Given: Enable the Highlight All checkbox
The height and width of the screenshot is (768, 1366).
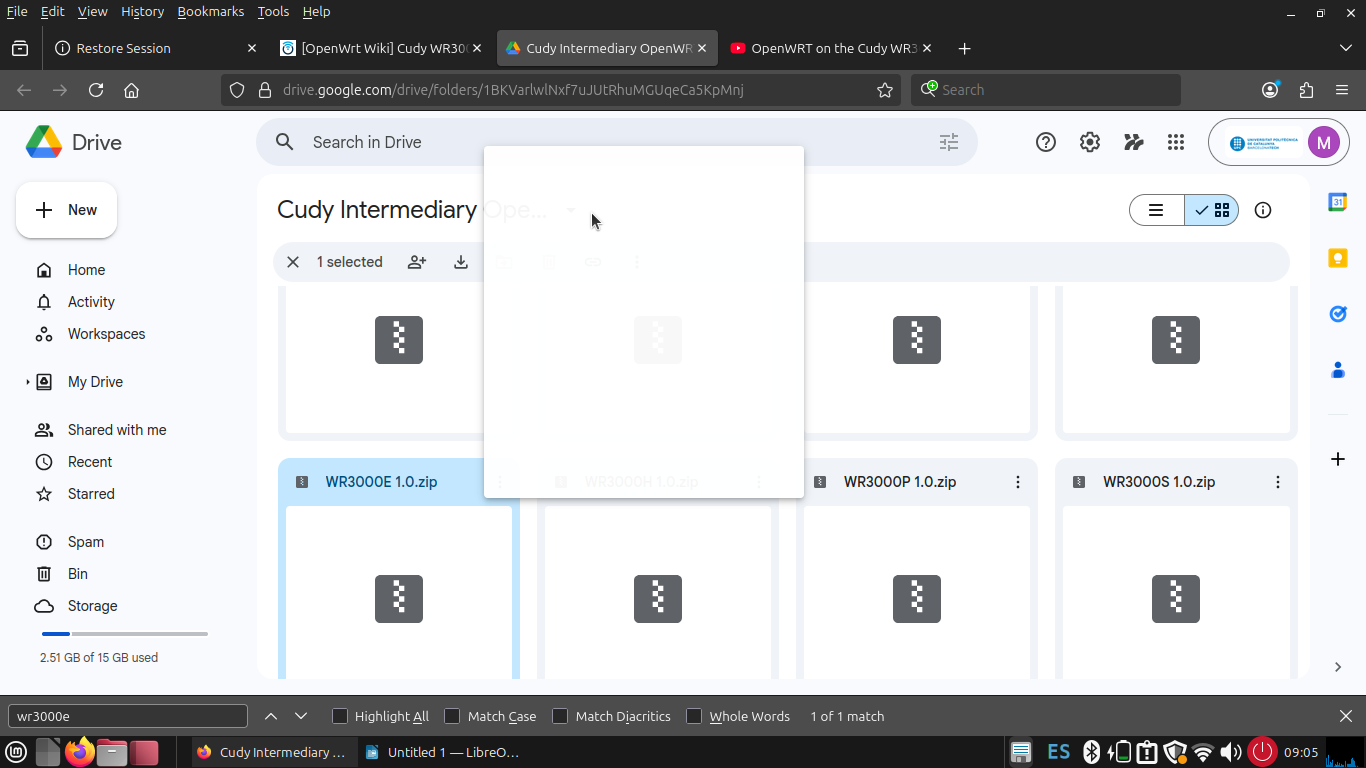Looking at the screenshot, I should (x=340, y=716).
